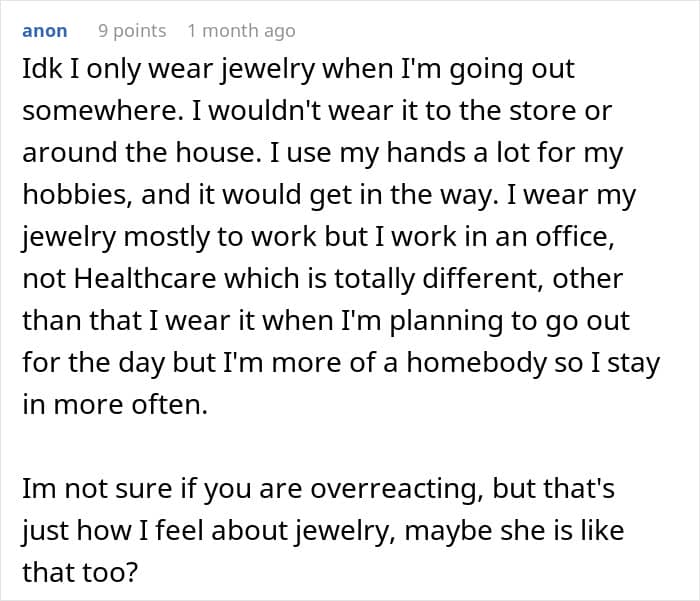Viewport: 700px width, 601px height.
Task: Click the phrase 'Im not sure'
Action: (x=97, y=488)
